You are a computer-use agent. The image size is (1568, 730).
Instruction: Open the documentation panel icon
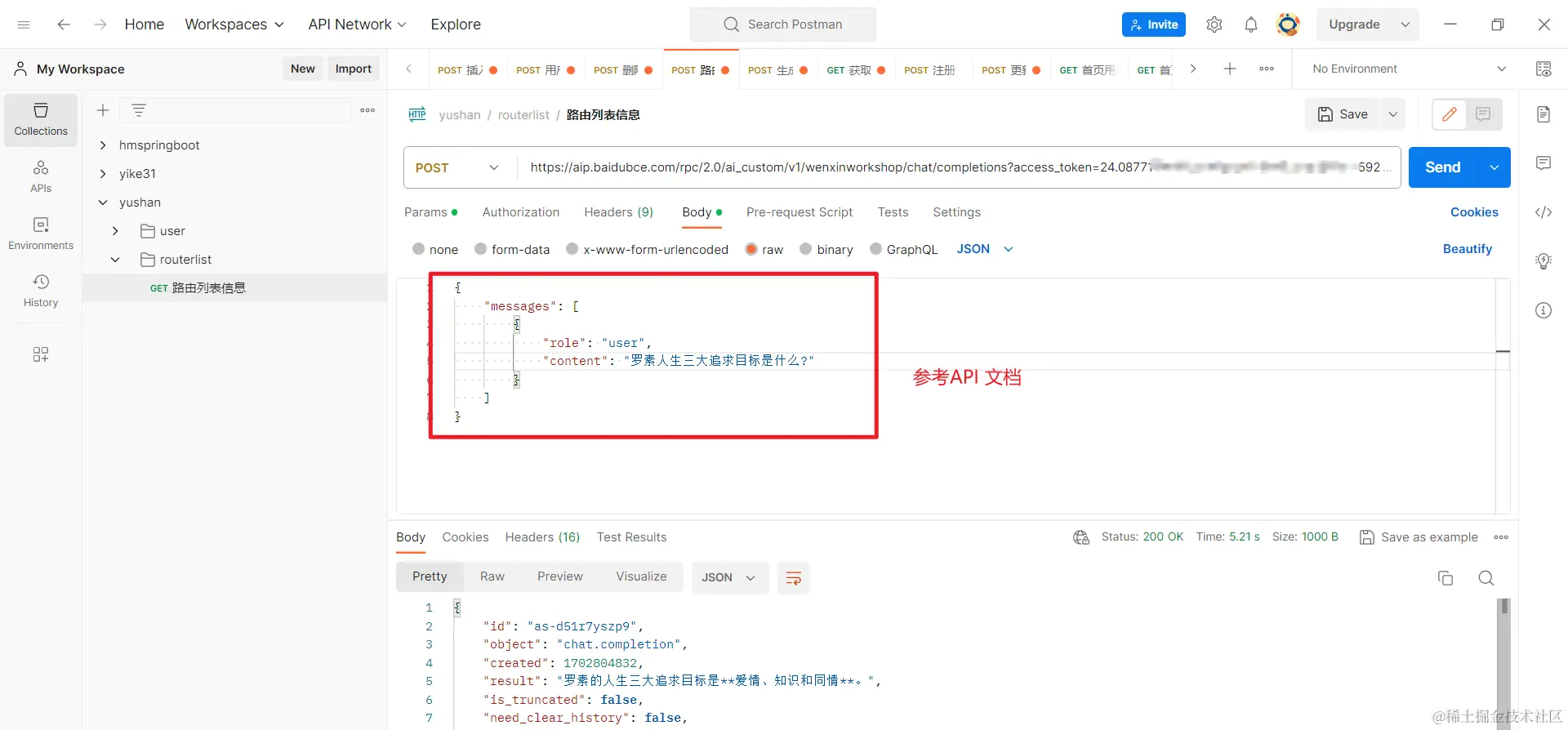click(x=1543, y=114)
